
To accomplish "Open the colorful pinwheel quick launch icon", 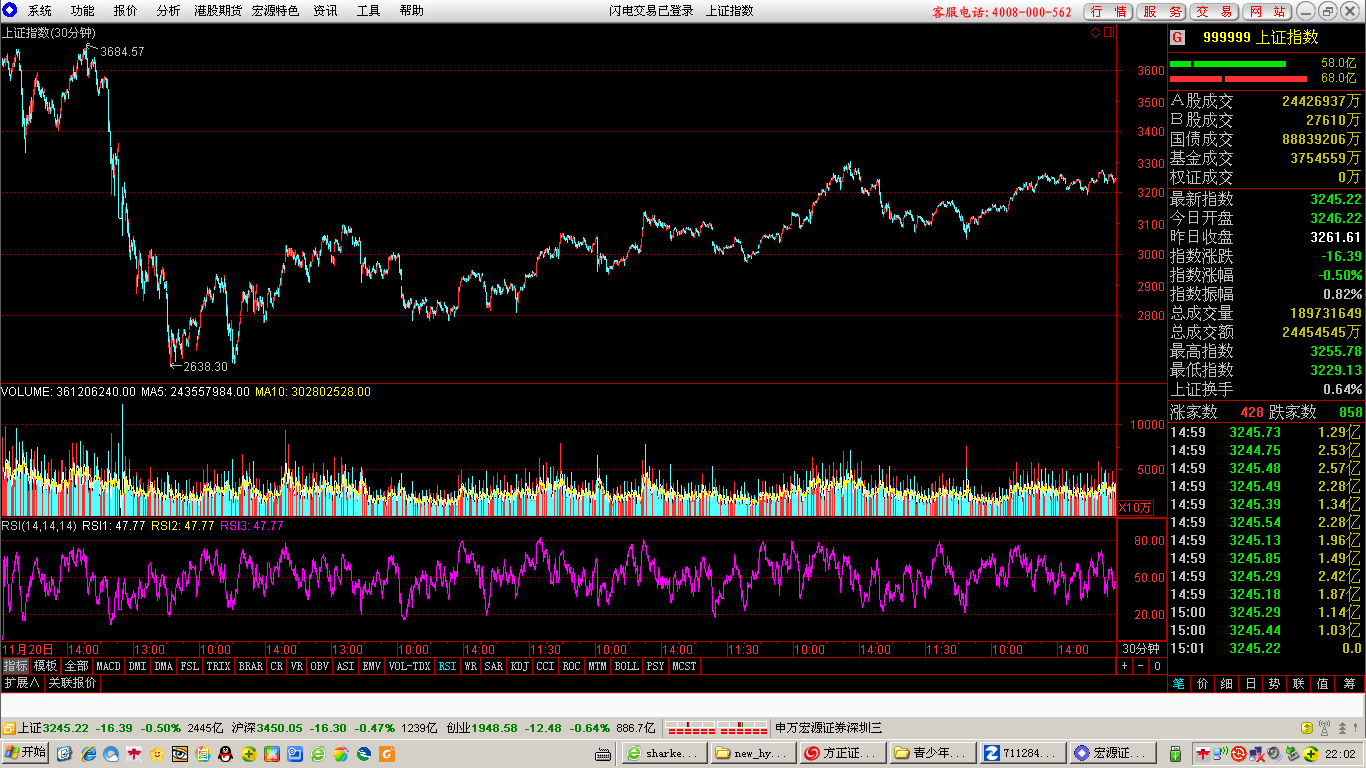I will [341, 753].
